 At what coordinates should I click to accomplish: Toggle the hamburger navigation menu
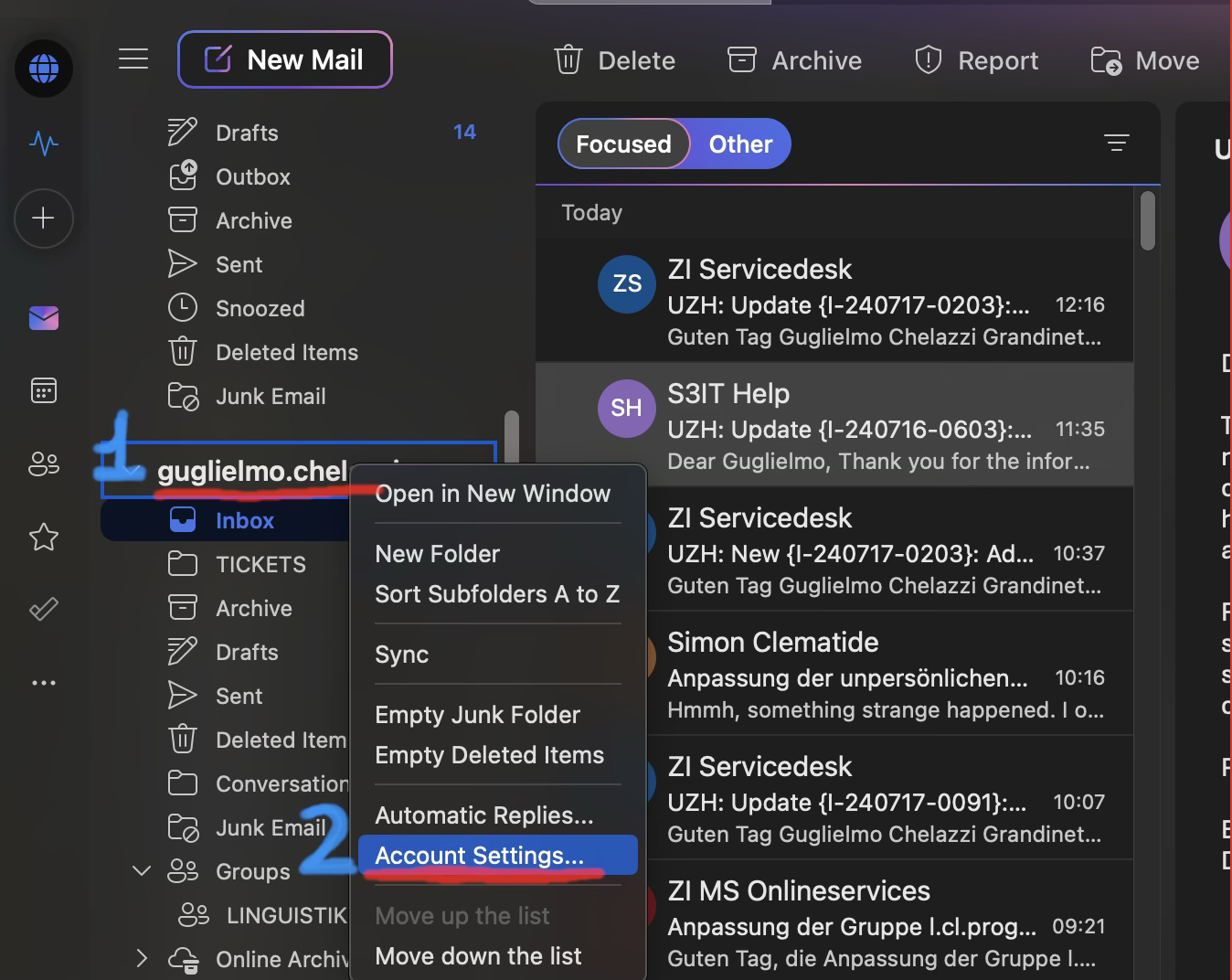click(133, 59)
